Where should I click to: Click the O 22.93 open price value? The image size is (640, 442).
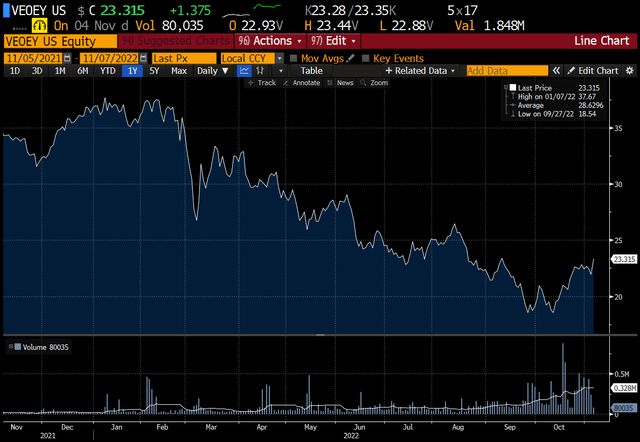tap(256, 26)
